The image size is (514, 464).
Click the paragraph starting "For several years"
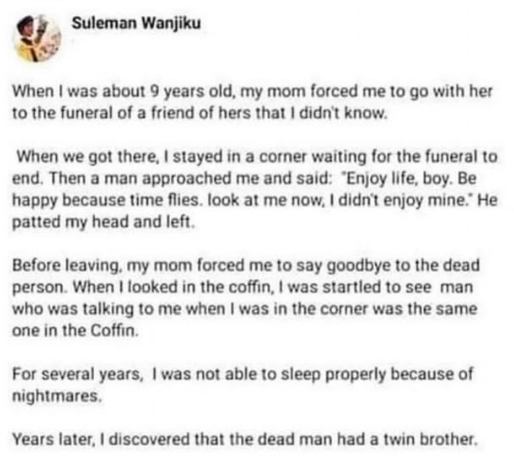click(x=242, y=385)
